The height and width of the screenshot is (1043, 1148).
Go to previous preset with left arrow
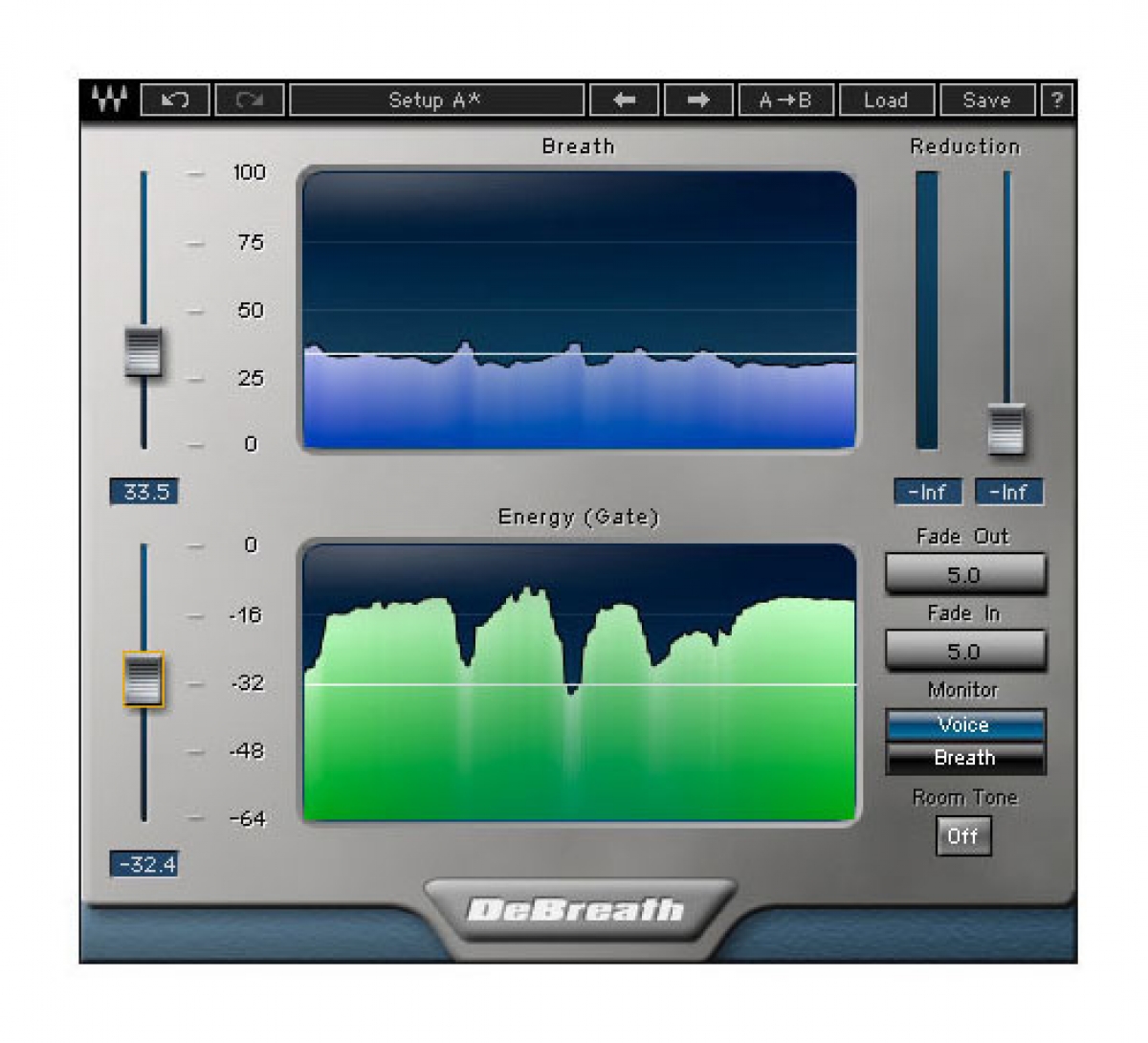[x=624, y=100]
